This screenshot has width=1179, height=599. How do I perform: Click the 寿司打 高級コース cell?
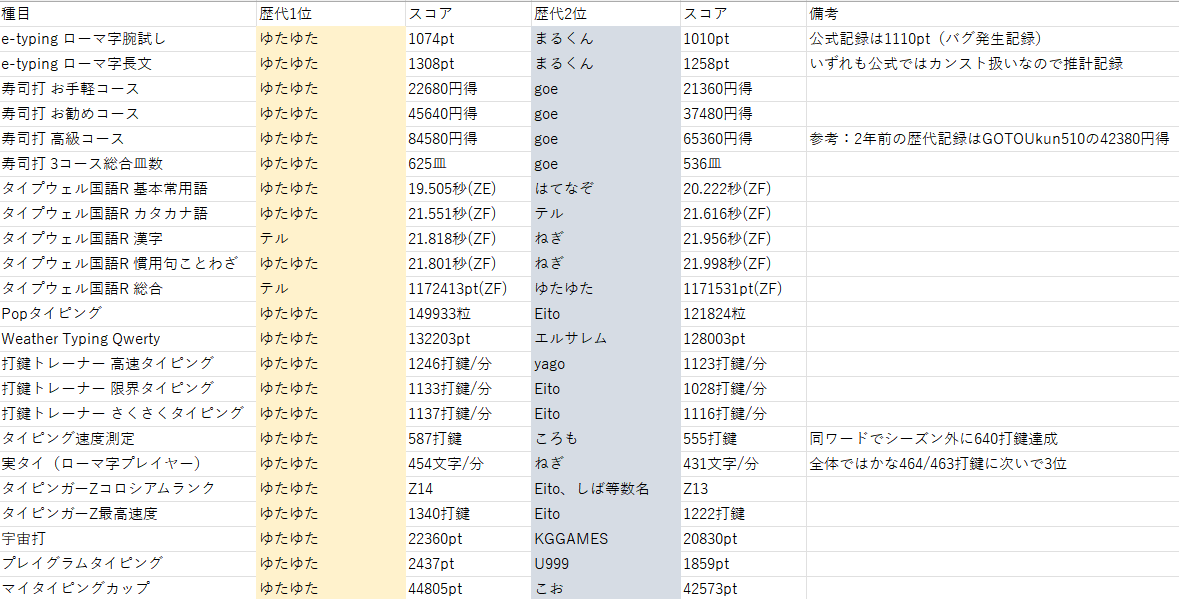pyautogui.click(x=128, y=139)
